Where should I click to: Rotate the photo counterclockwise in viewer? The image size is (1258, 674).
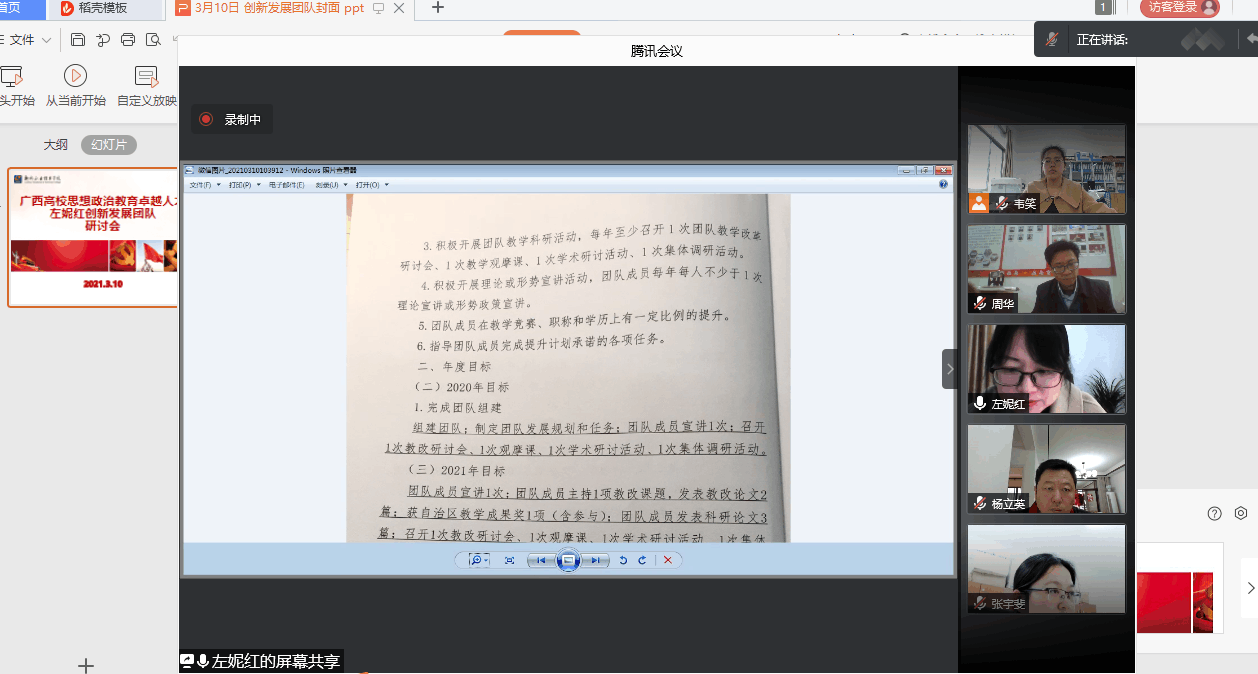623,561
